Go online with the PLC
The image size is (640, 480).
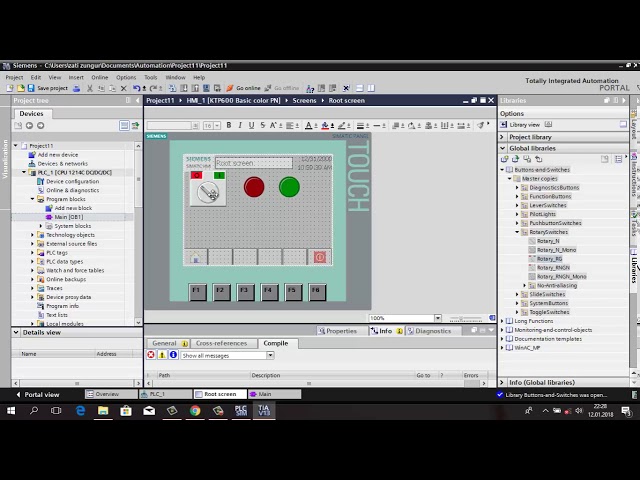point(243,88)
